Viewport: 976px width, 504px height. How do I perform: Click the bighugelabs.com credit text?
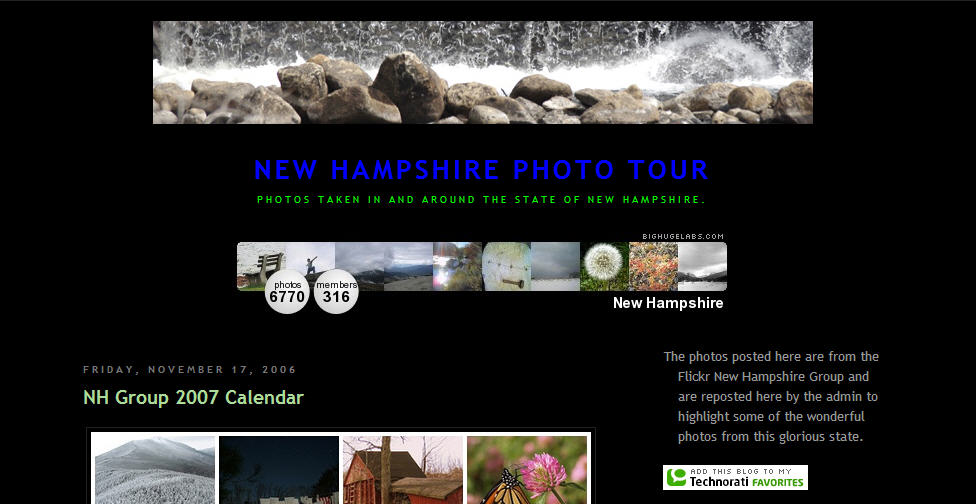tap(683, 236)
